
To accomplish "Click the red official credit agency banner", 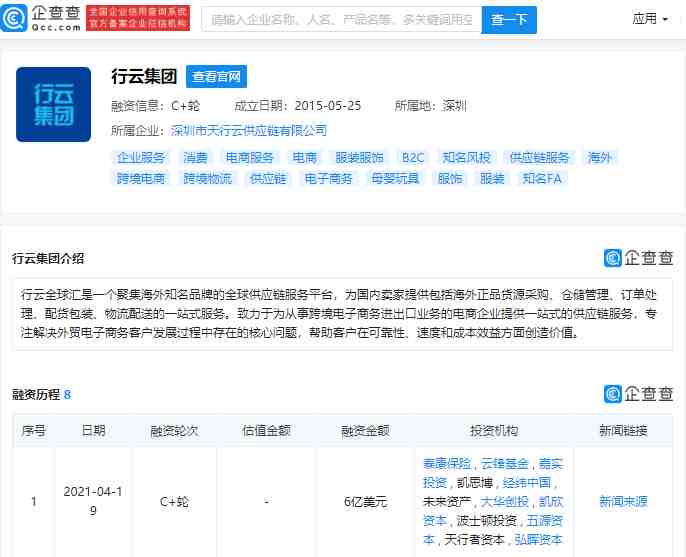I will 138,18.
